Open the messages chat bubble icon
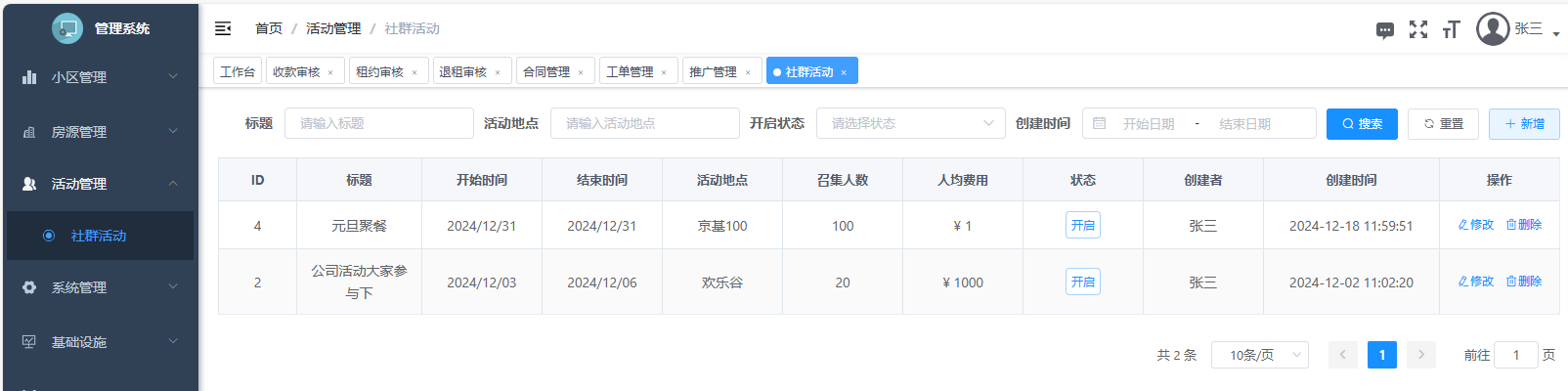The height and width of the screenshot is (391, 1568). click(x=1384, y=30)
